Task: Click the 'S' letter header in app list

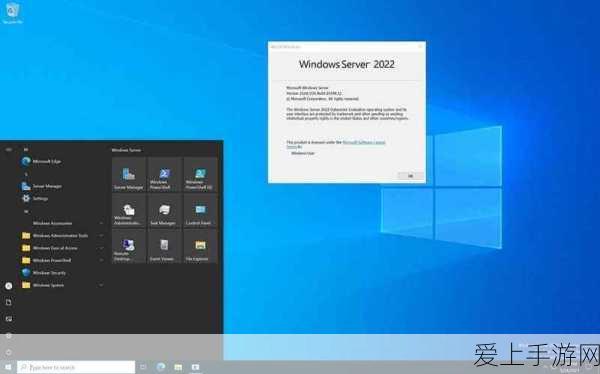Action: (26, 174)
